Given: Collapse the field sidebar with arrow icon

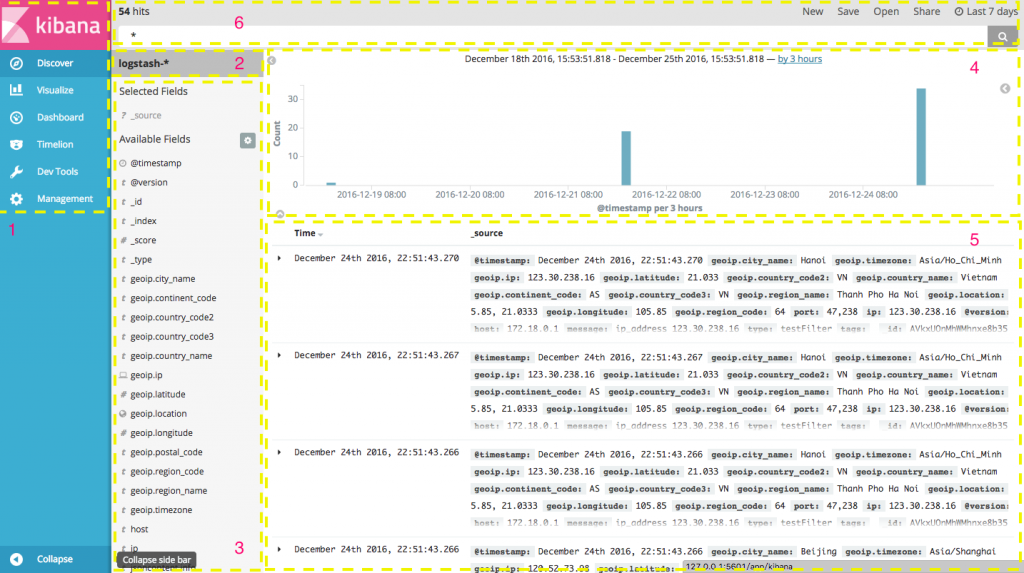Looking at the screenshot, I should coord(272,60).
